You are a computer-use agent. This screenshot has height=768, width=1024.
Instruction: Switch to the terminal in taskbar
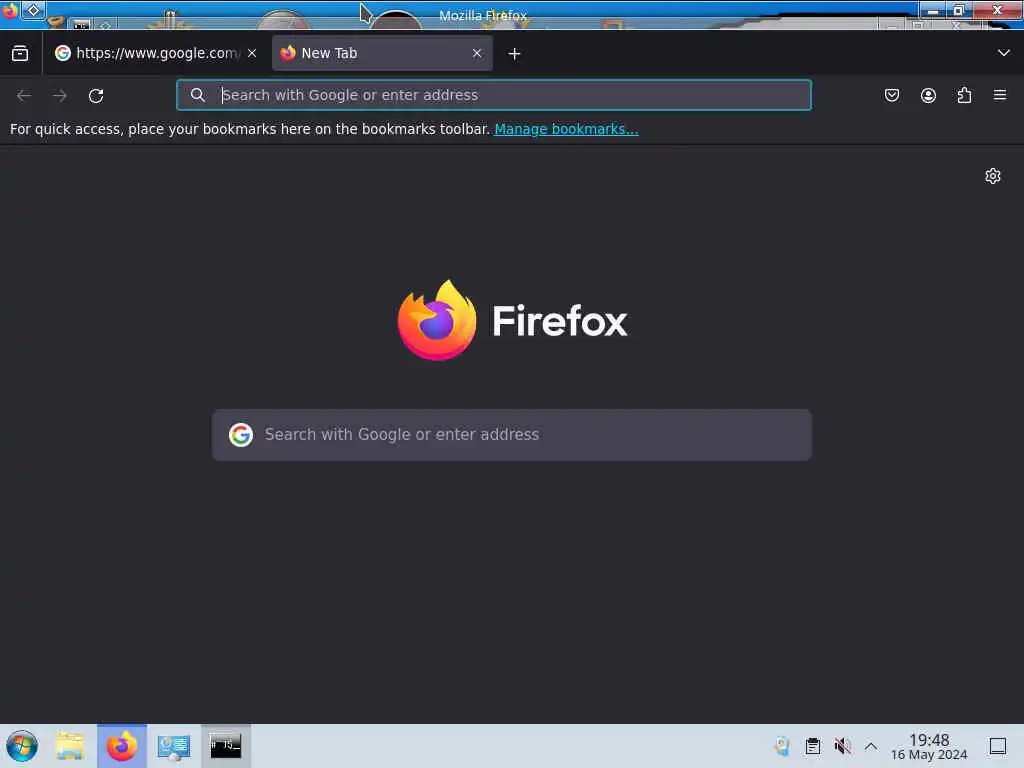225,746
